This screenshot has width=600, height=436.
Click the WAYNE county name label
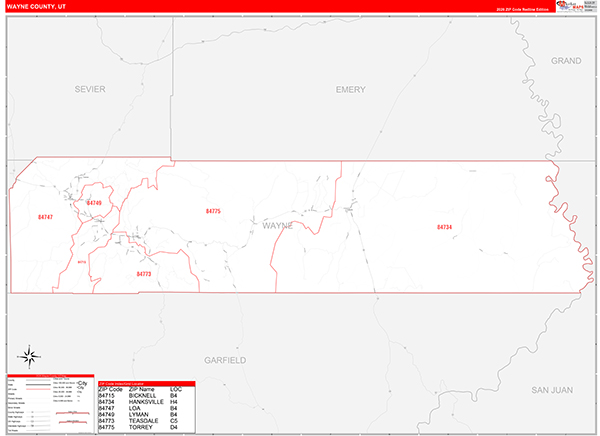click(277, 226)
